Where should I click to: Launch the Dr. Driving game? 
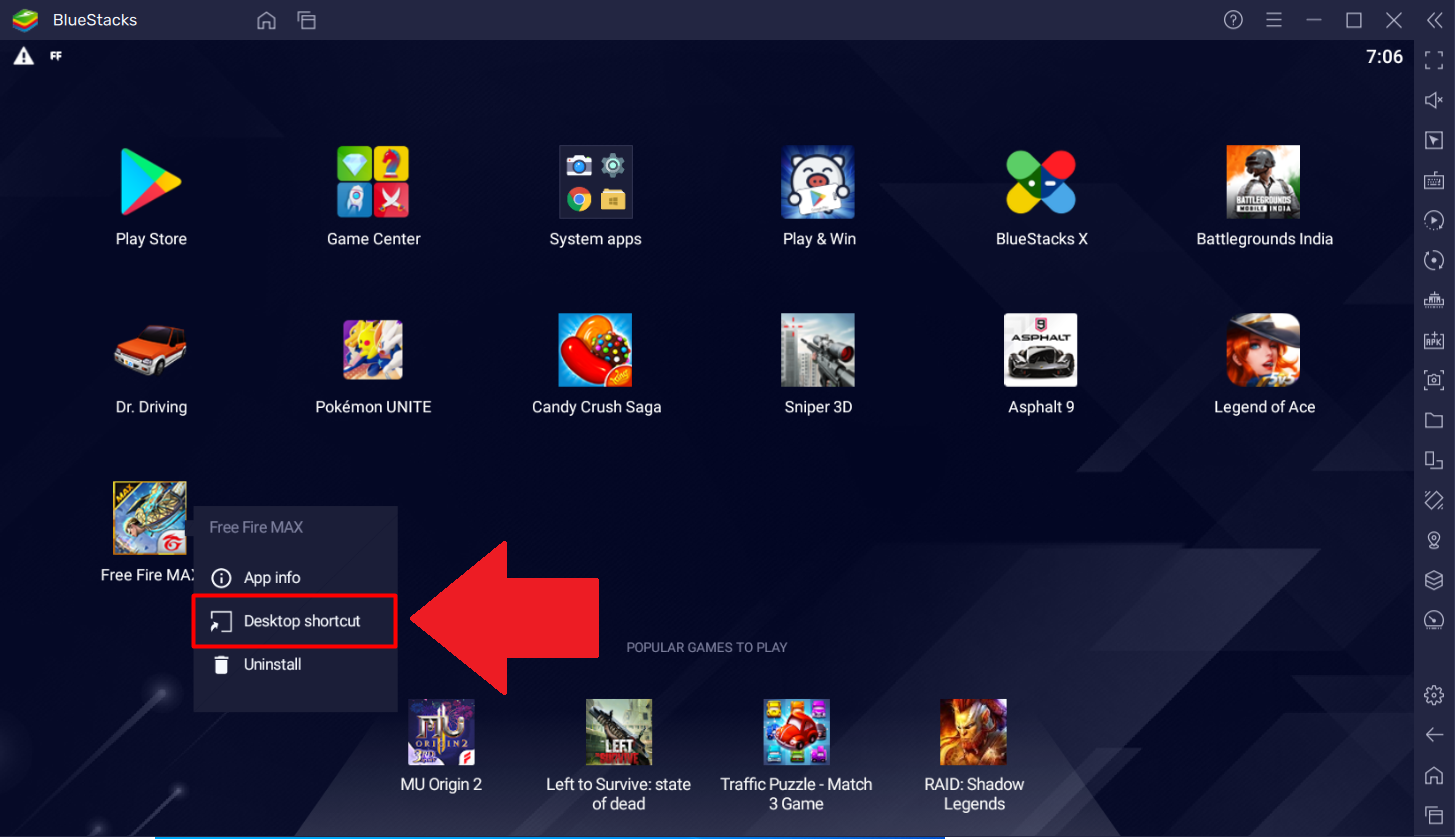151,350
